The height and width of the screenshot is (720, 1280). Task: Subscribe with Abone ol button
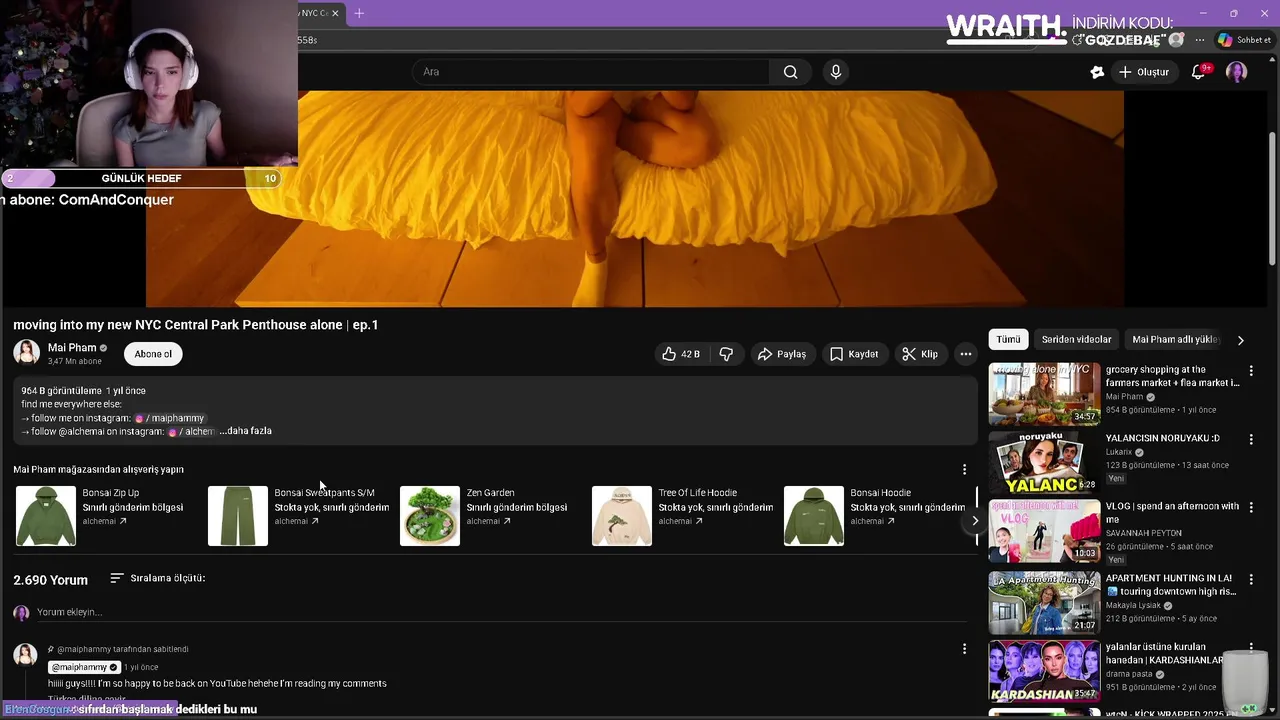coord(153,354)
